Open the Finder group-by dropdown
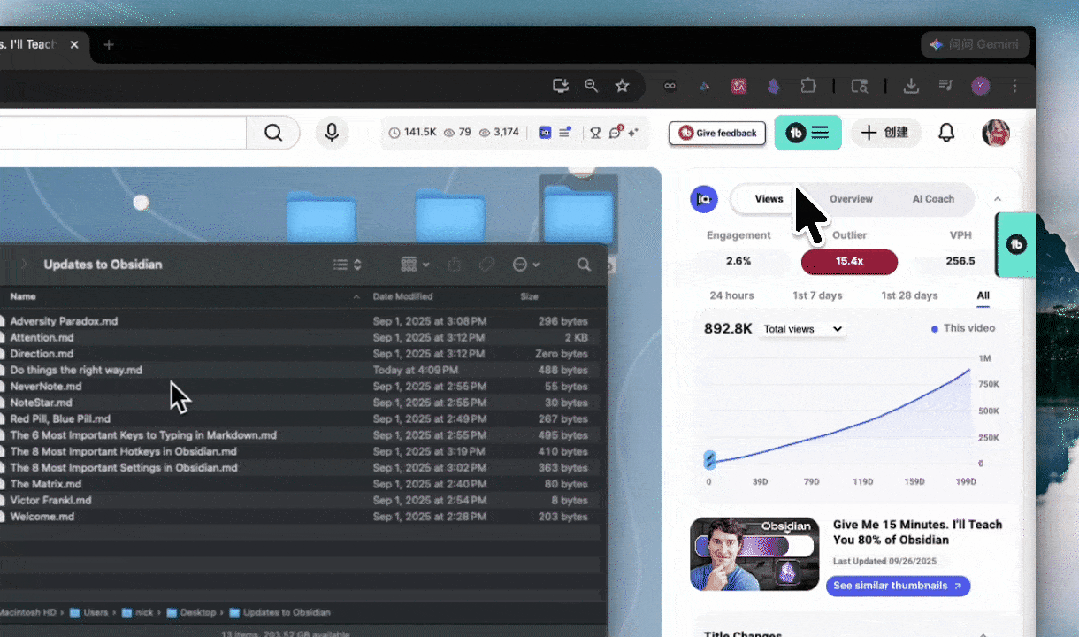 (415, 265)
